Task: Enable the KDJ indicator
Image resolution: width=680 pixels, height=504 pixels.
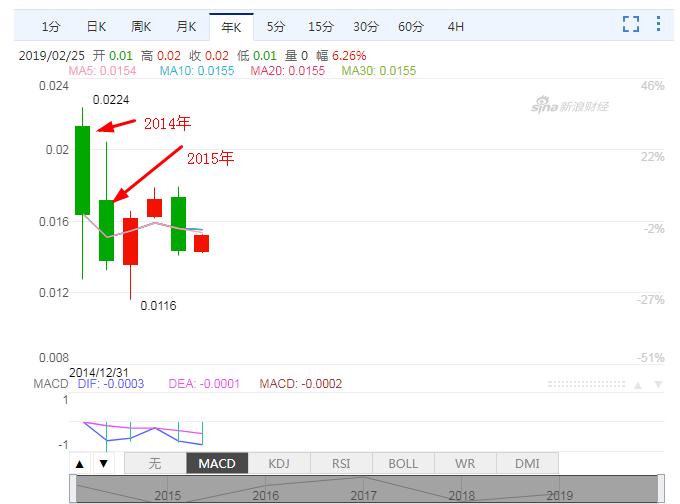Action: click(279, 463)
